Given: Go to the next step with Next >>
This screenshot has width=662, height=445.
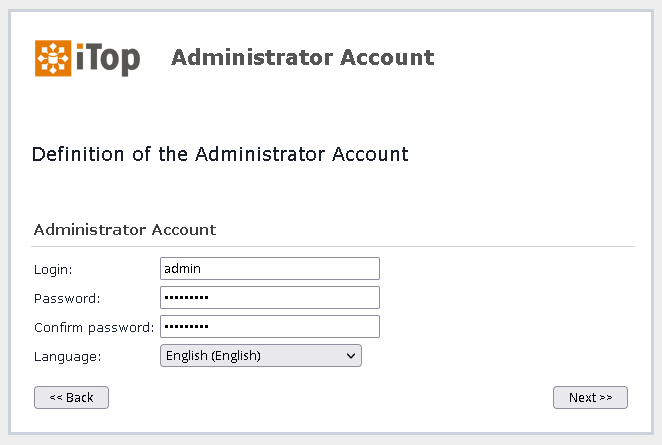Looking at the screenshot, I should 590,397.
